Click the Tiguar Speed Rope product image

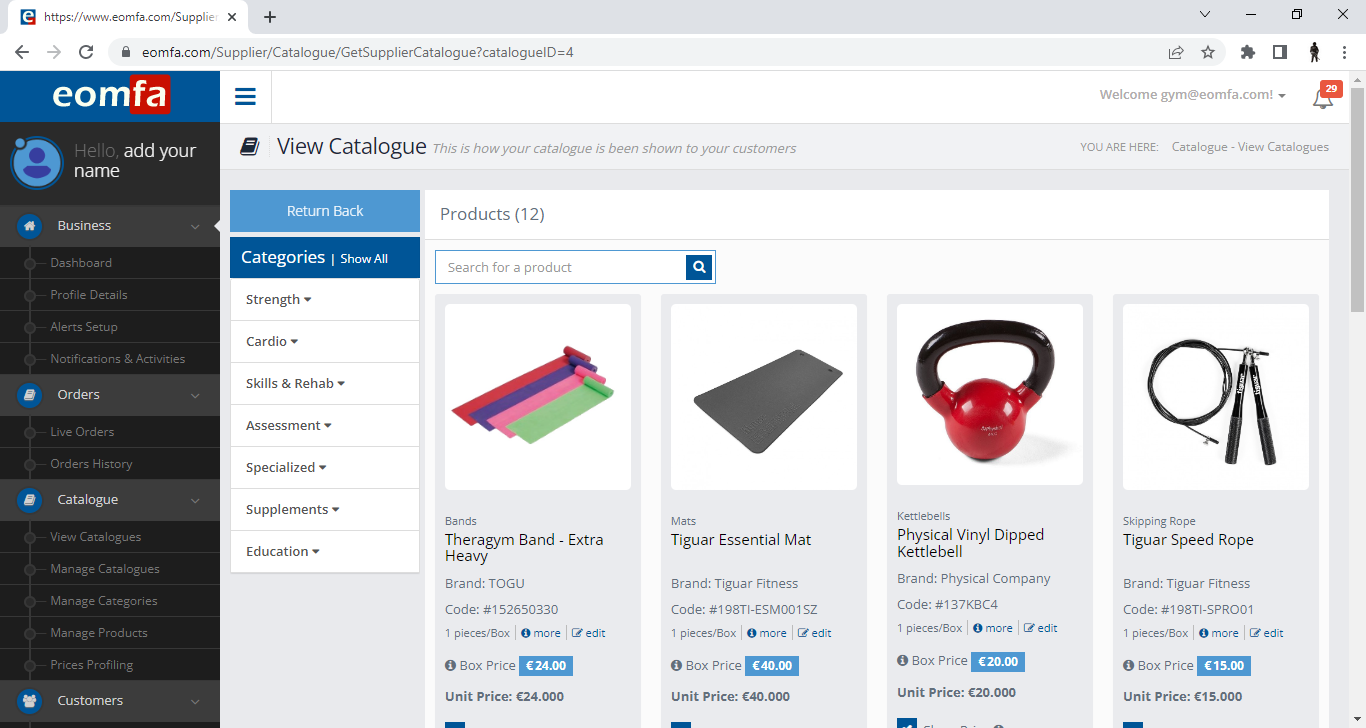pyautogui.click(x=1216, y=397)
